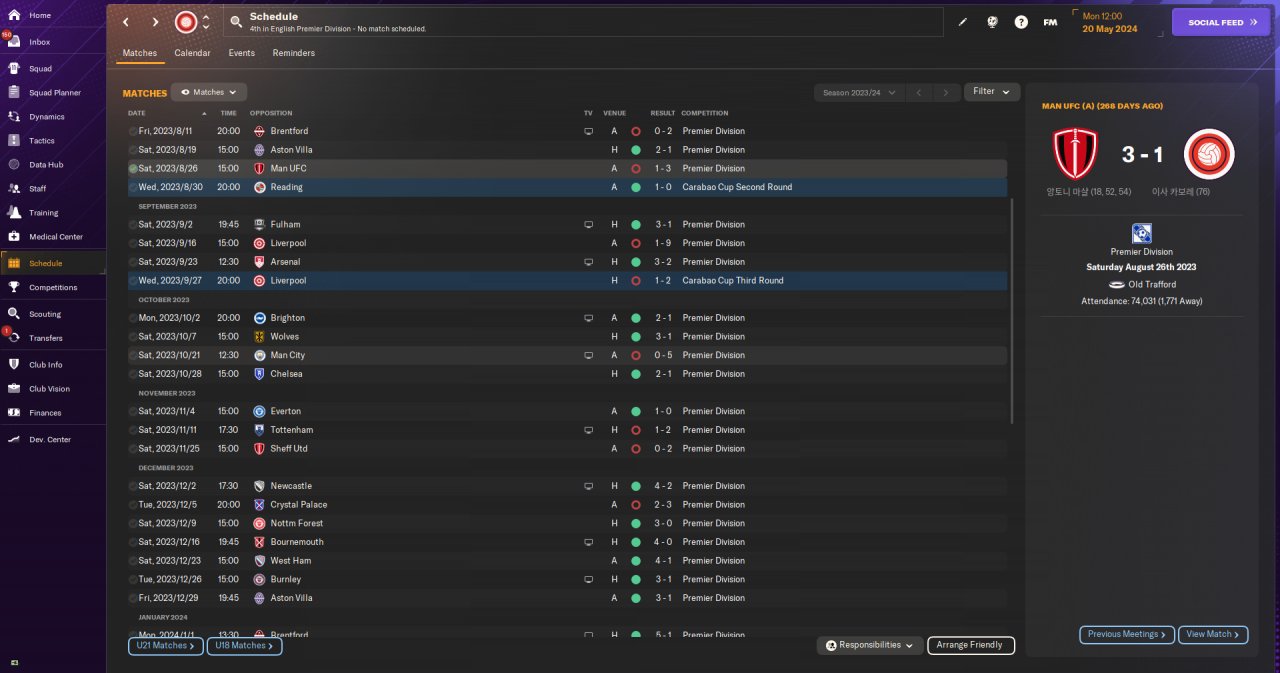This screenshot has height=673, width=1280.
Task: Click the Carabao Cup Third Round text
Action: click(x=732, y=281)
